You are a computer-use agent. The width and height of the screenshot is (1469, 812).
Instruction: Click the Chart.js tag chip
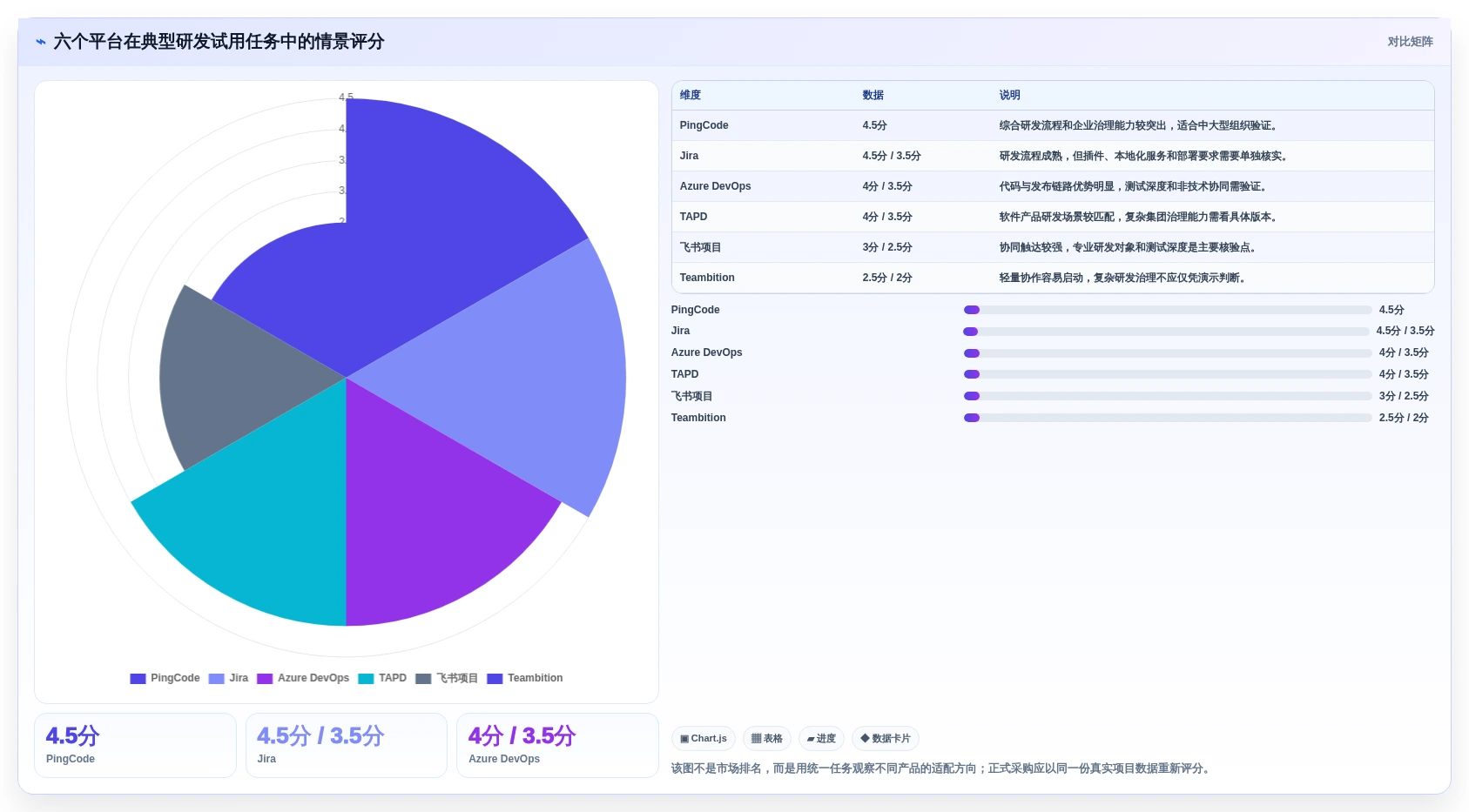pyautogui.click(x=704, y=739)
